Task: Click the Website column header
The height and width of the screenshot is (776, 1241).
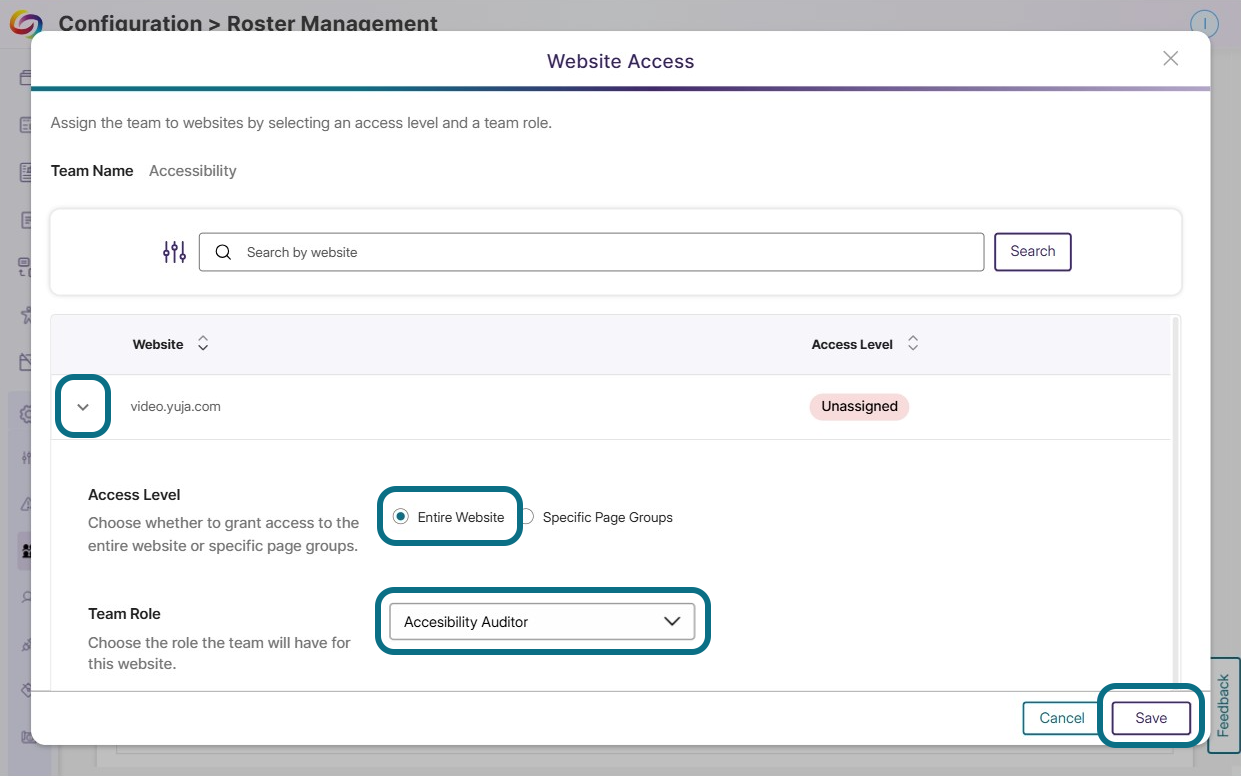Action: click(x=158, y=344)
